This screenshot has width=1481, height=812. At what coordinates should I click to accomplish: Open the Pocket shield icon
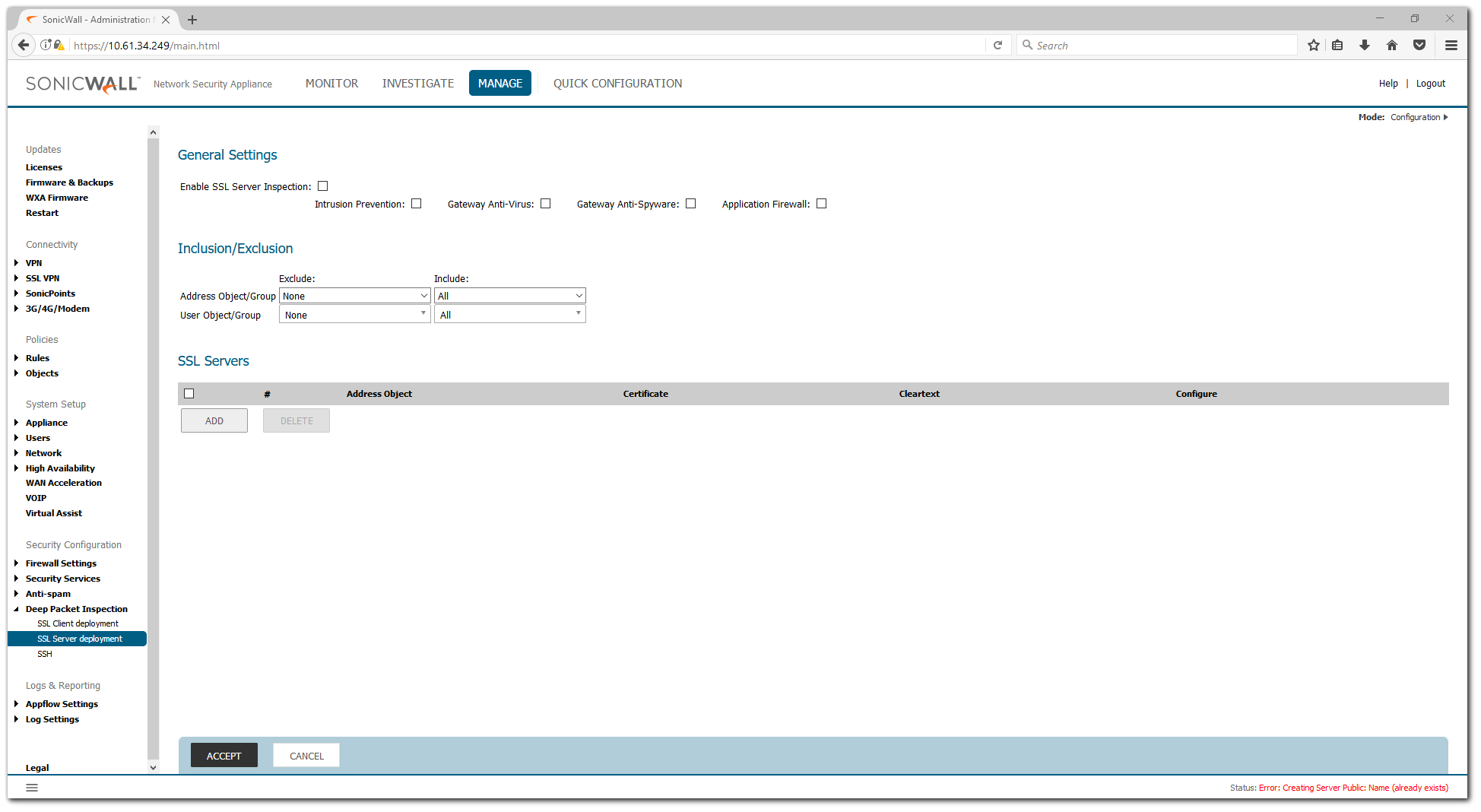[x=1419, y=46]
